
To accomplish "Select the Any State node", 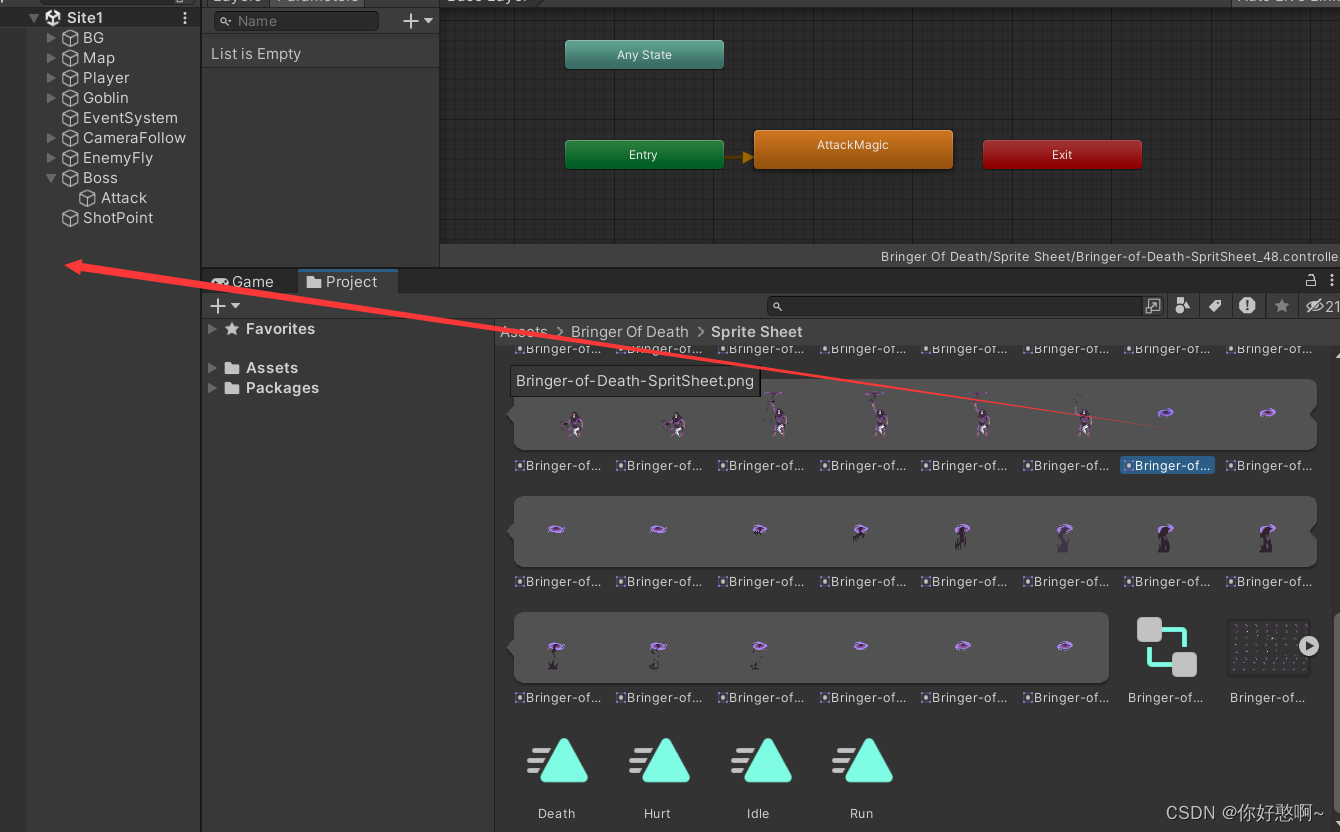I will coord(644,55).
